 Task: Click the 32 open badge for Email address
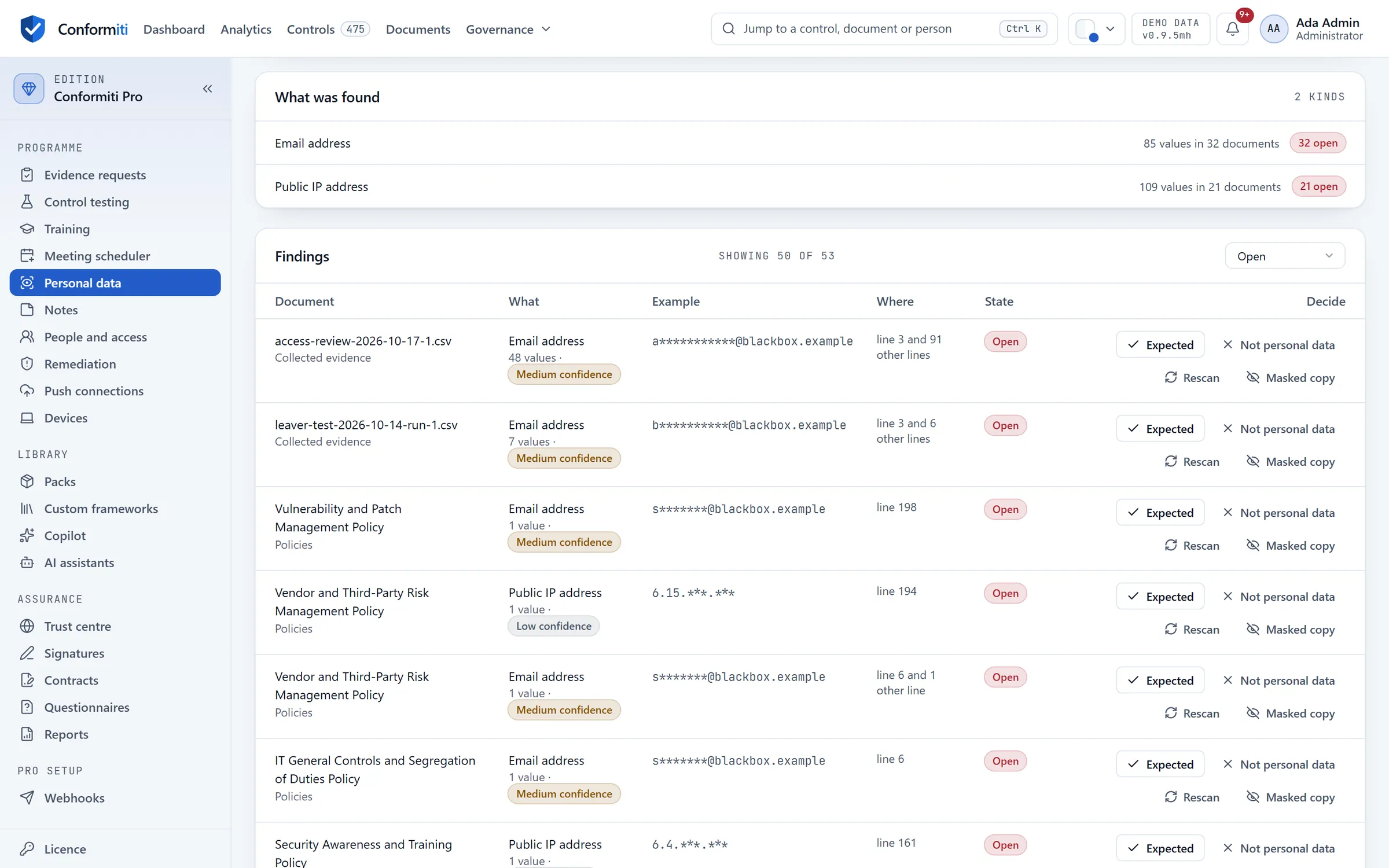[x=1317, y=143]
